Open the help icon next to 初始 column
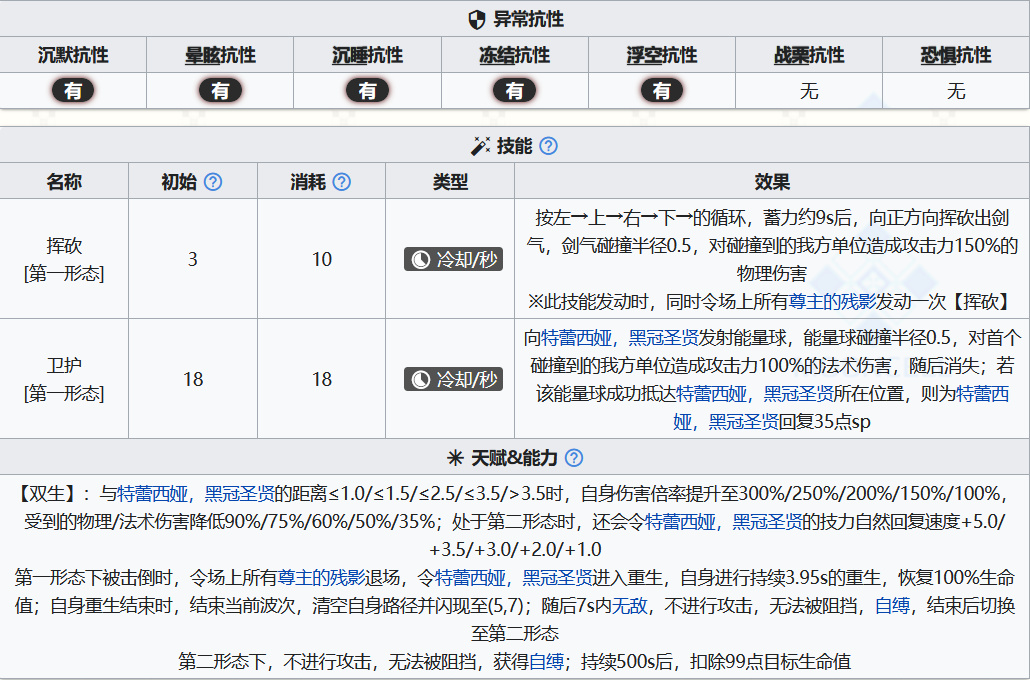The height and width of the screenshot is (680, 1030). coord(213,181)
